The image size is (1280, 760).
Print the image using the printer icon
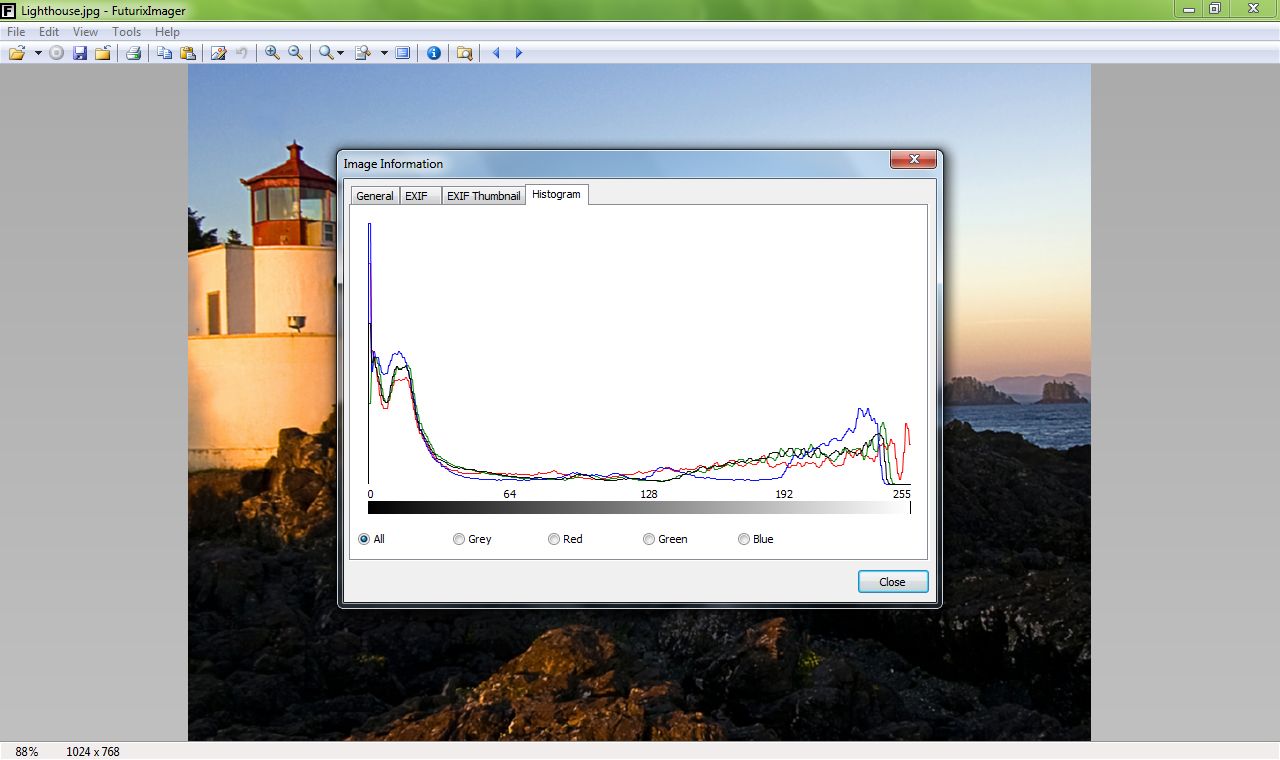coord(133,53)
